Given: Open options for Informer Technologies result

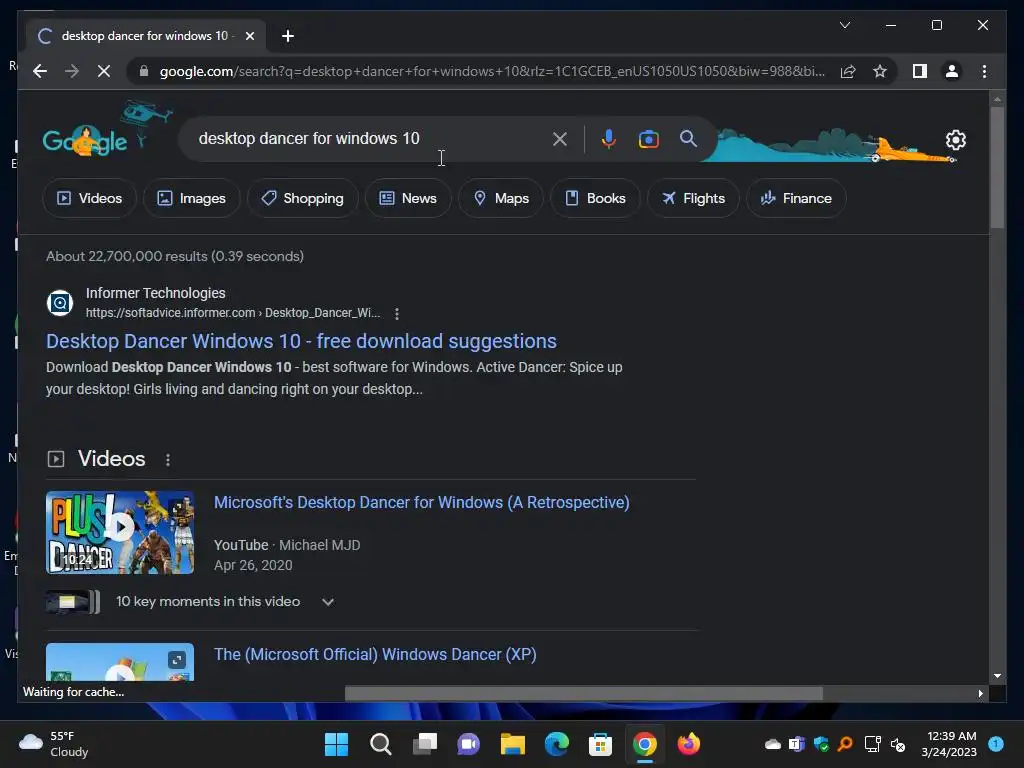Looking at the screenshot, I should pos(396,313).
